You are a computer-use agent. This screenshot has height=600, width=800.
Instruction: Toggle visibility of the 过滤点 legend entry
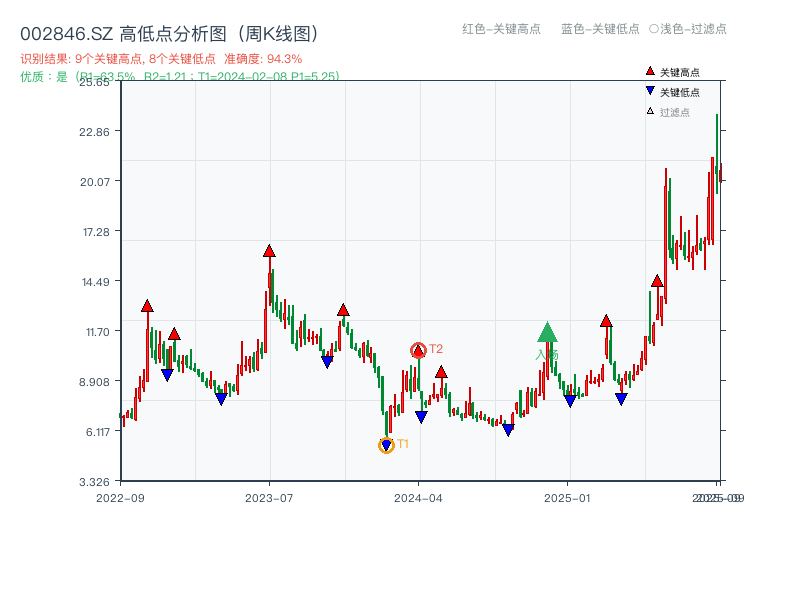tap(668, 112)
